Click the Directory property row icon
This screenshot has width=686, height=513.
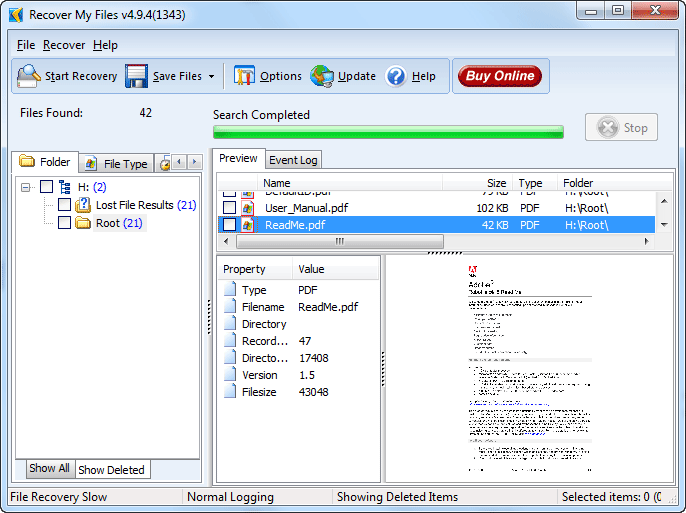coord(230,324)
